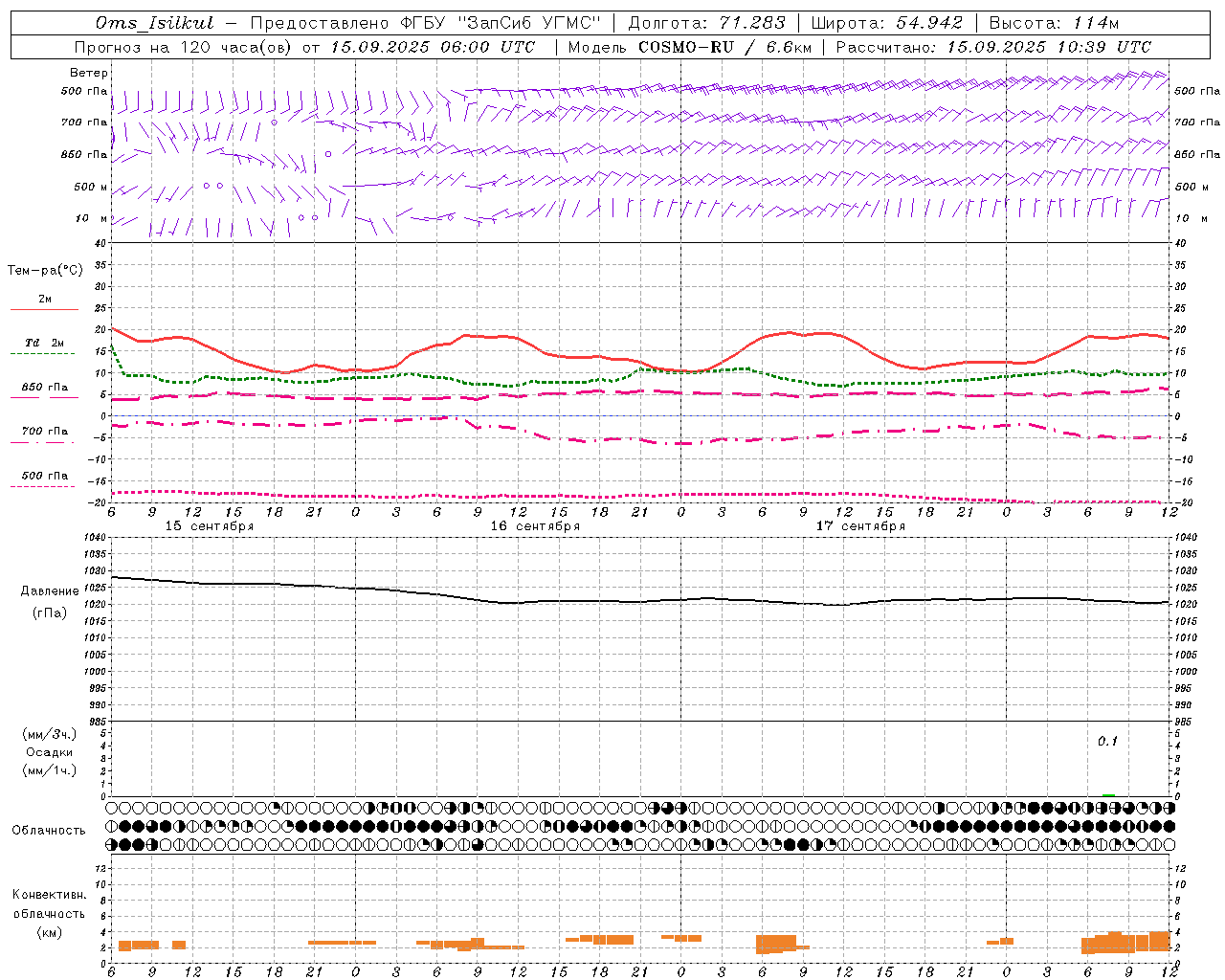Click the station name Oms_Isilkul in the header
This screenshot has height=980, width=1225.
click(x=154, y=23)
